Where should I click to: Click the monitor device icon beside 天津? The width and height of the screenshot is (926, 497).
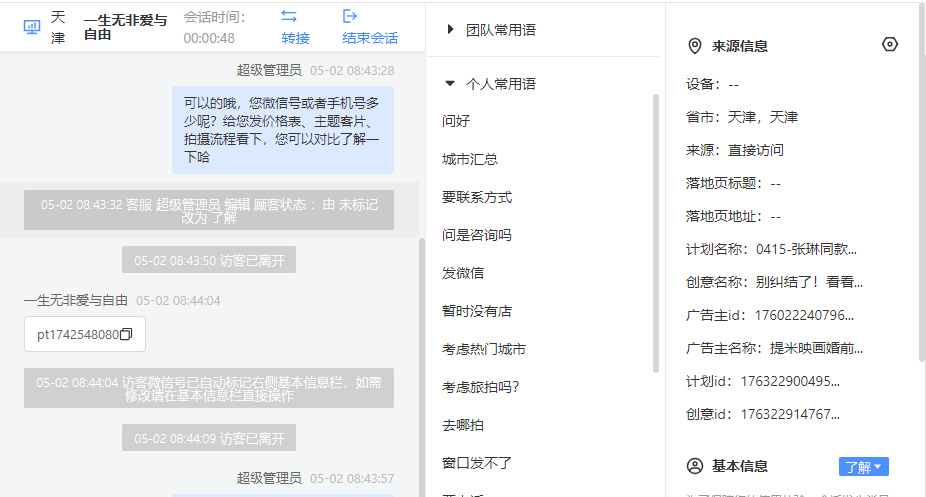[32, 27]
